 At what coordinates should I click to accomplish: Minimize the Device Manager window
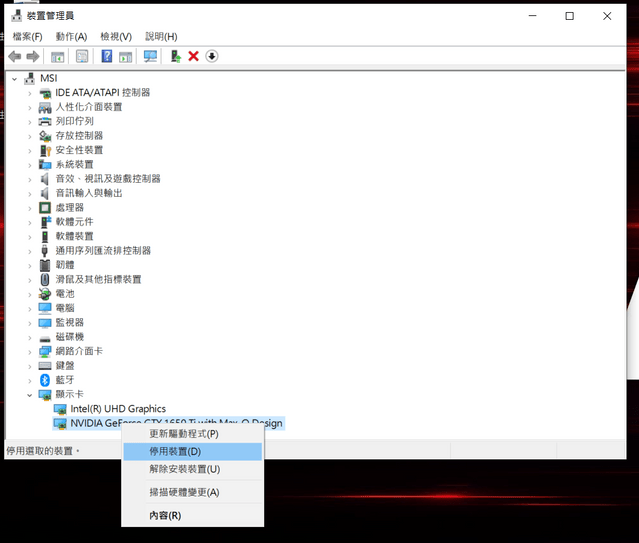533,16
